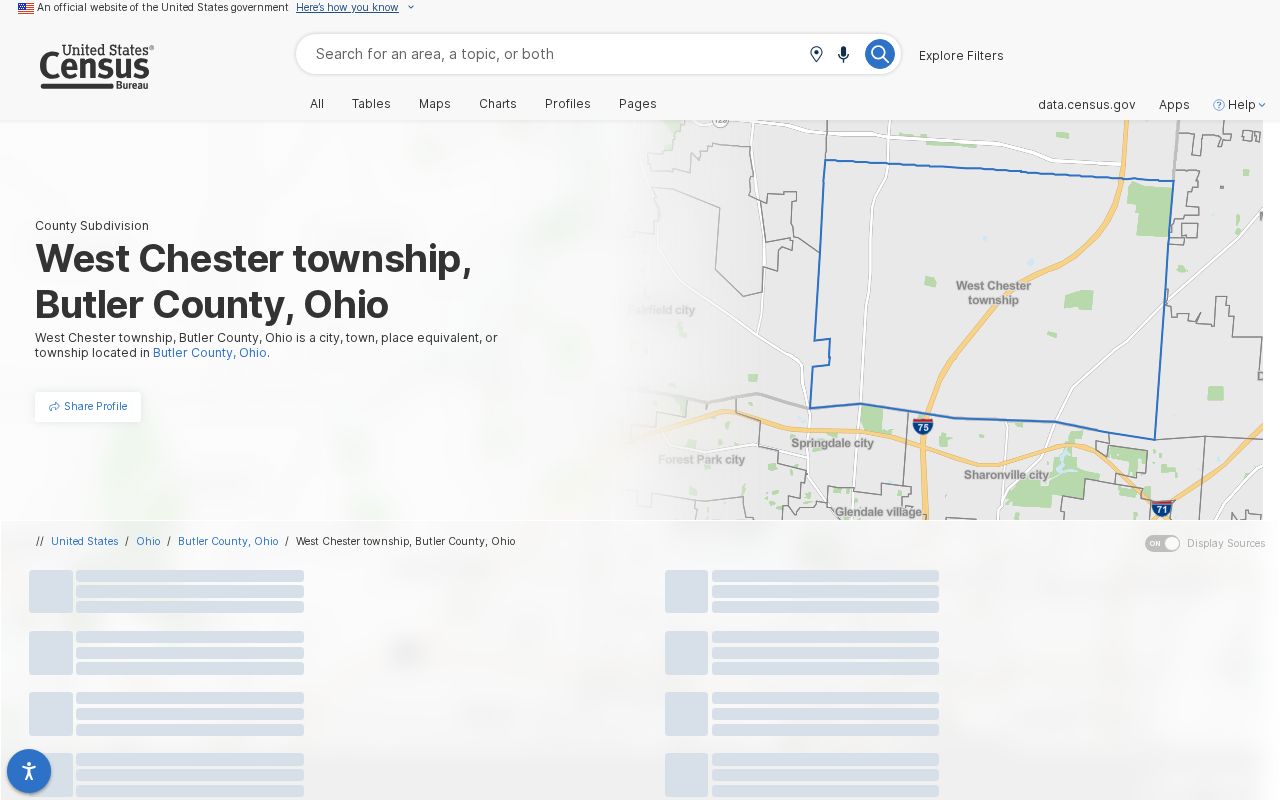This screenshot has height=800, width=1280.
Task: Navigate to Ohio breadcrumb
Action: (x=148, y=541)
